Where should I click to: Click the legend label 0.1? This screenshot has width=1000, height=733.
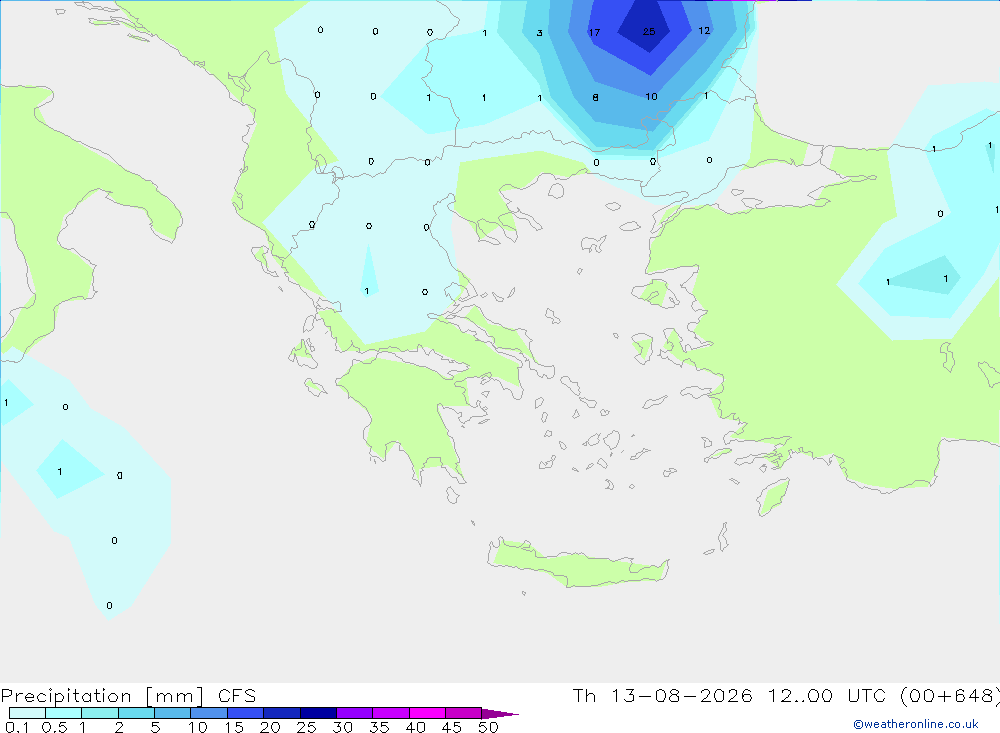click(x=17, y=727)
